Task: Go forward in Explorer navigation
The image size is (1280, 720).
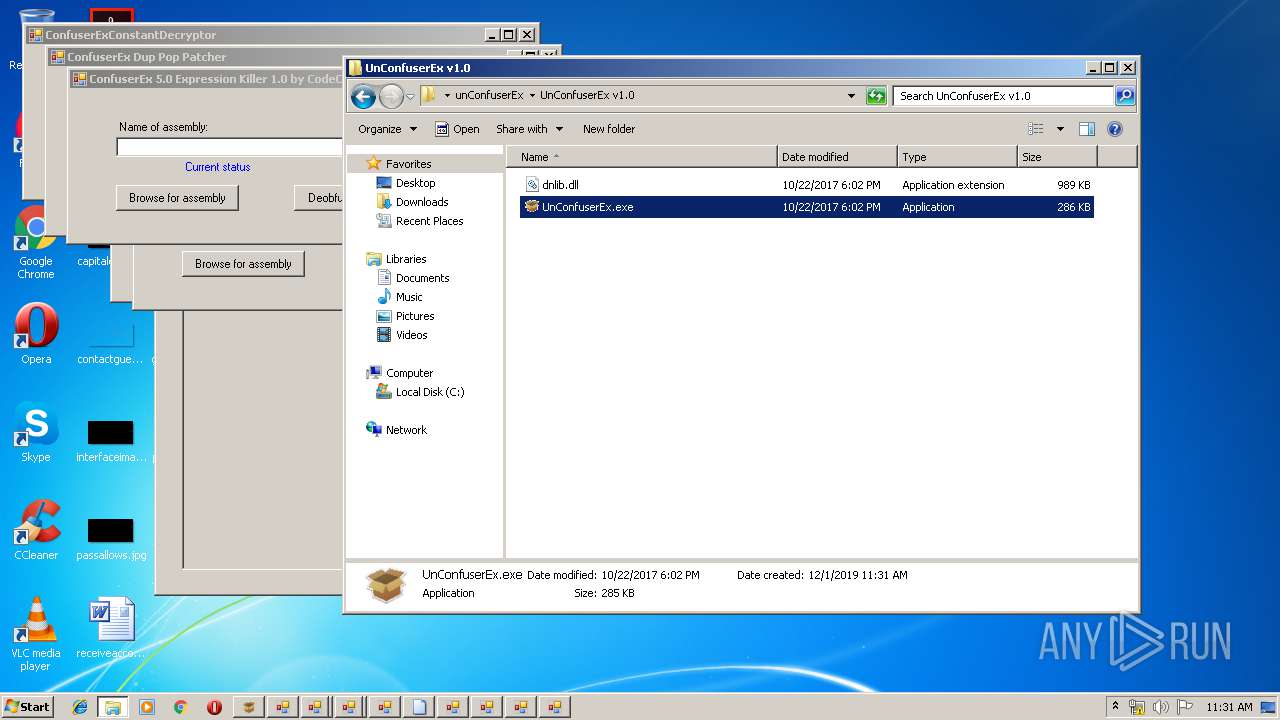Action: coord(391,96)
